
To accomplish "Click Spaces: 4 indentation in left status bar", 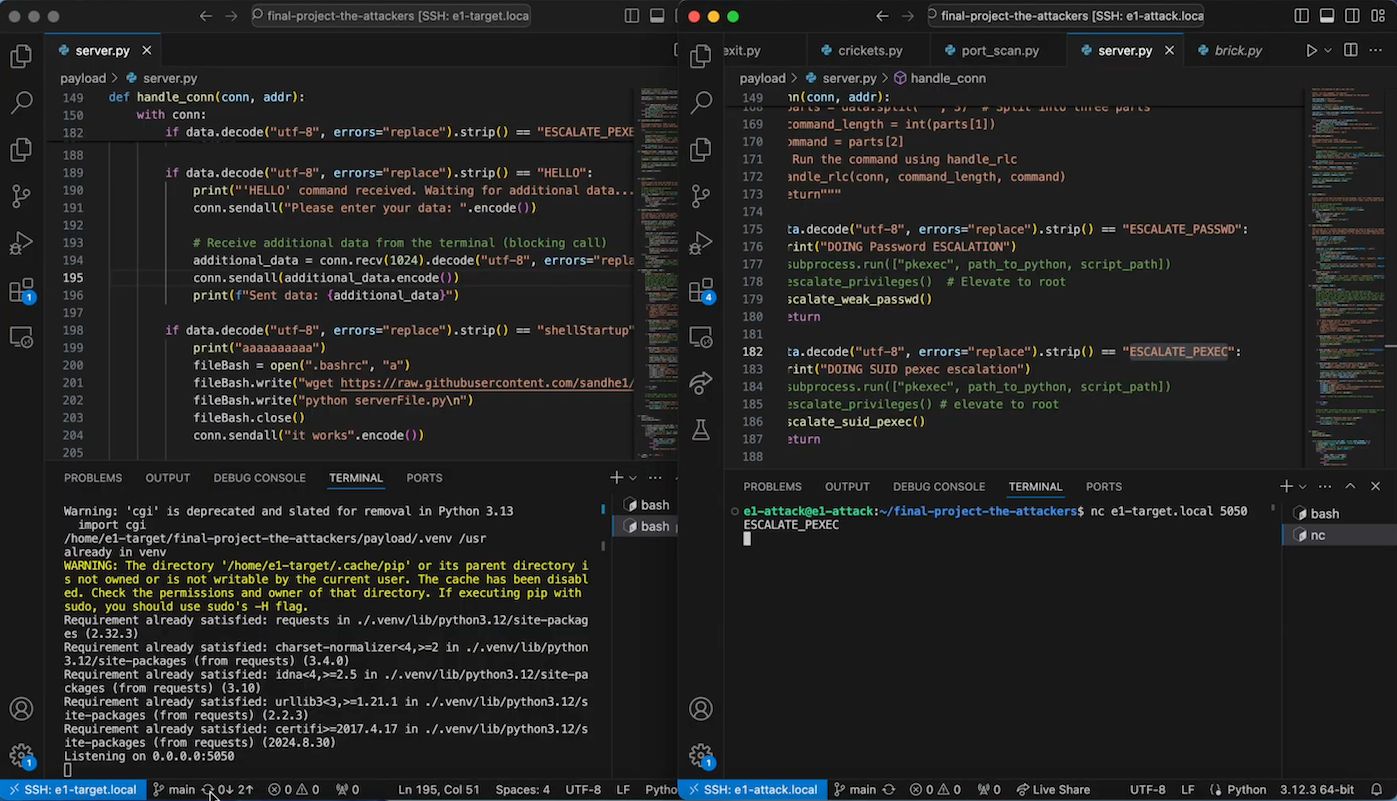I will point(523,789).
